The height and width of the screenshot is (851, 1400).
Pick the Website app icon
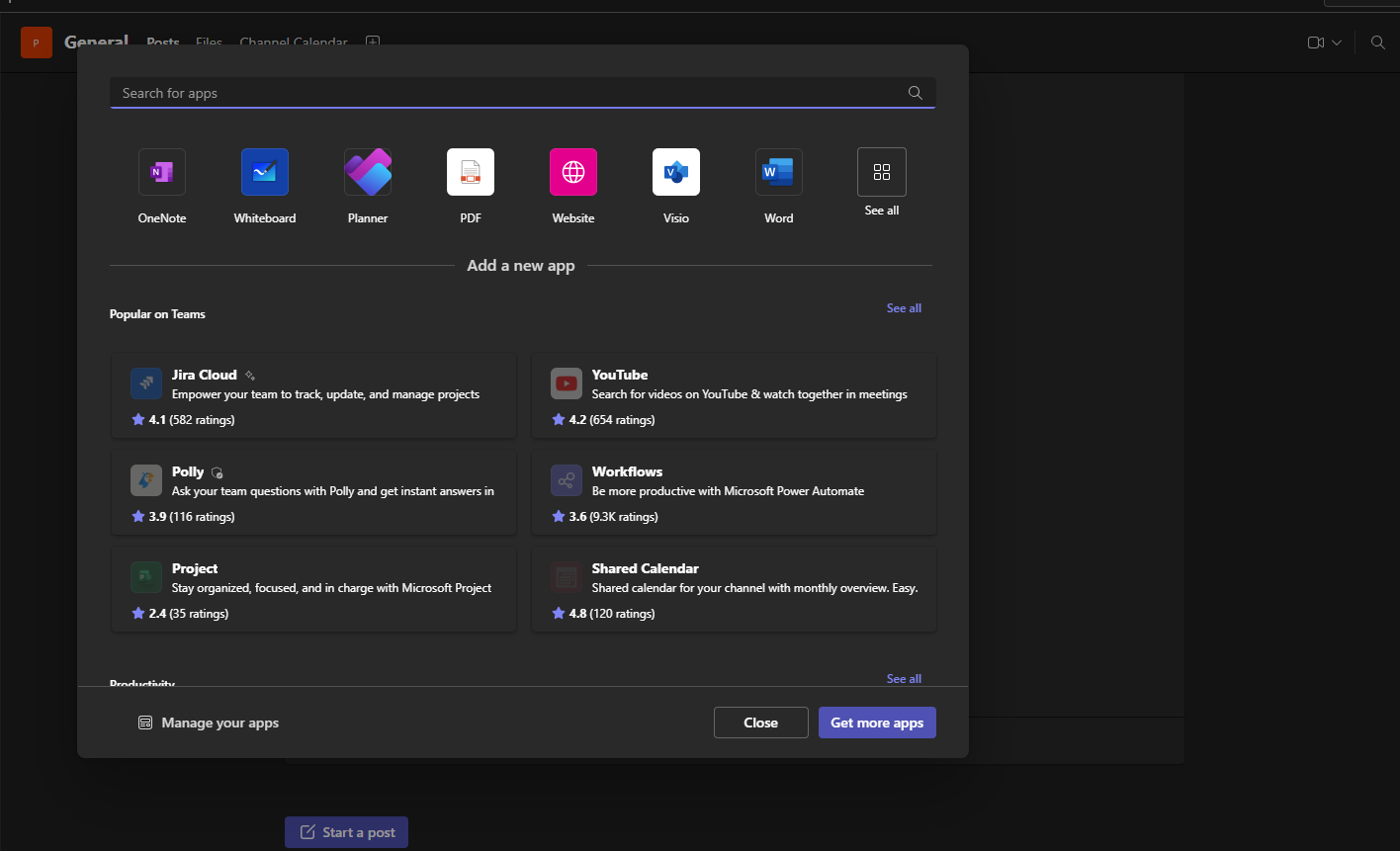point(573,172)
